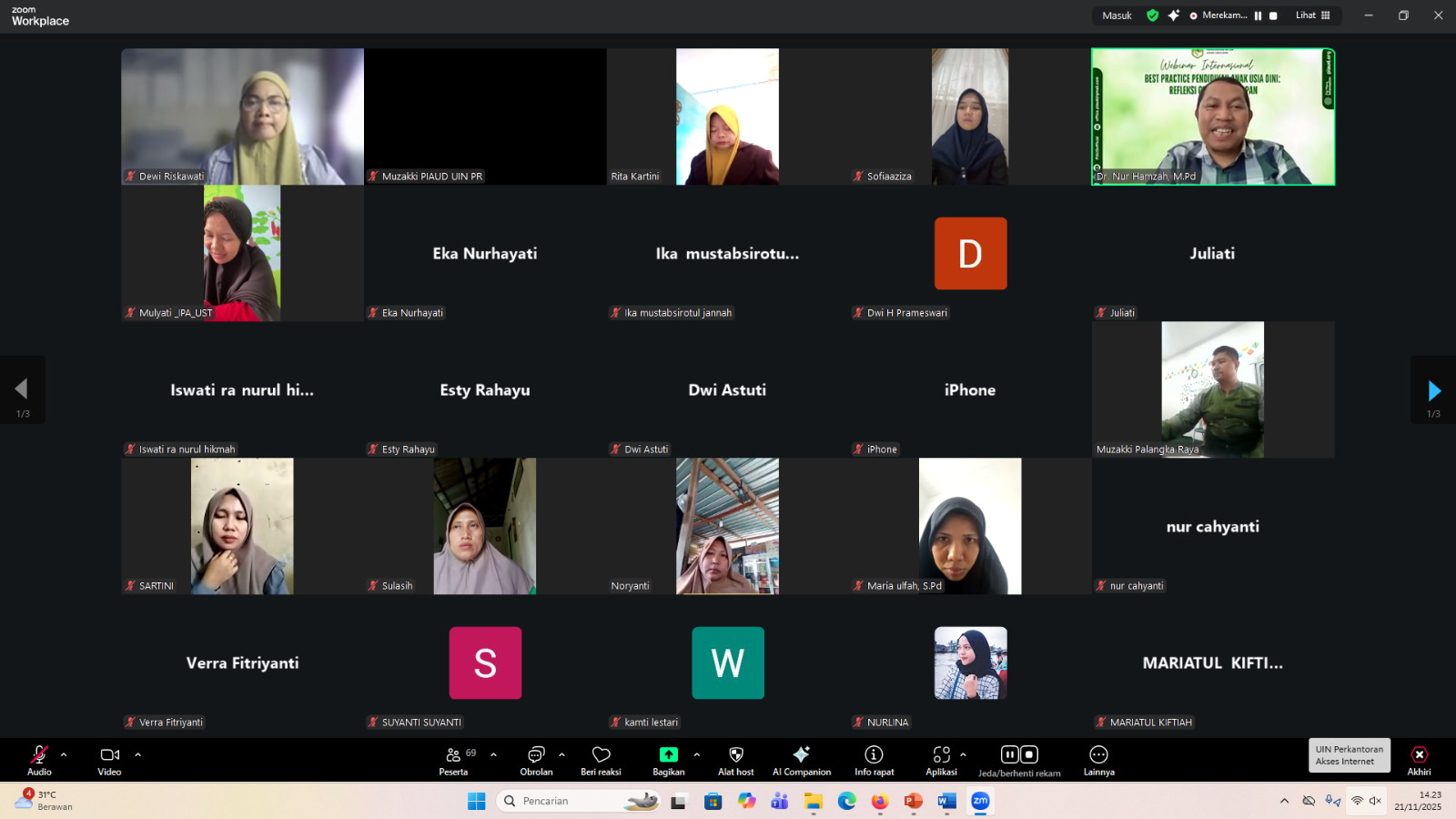Open the Lihat view layout menu
This screenshot has width=1456, height=819.
(x=1312, y=15)
